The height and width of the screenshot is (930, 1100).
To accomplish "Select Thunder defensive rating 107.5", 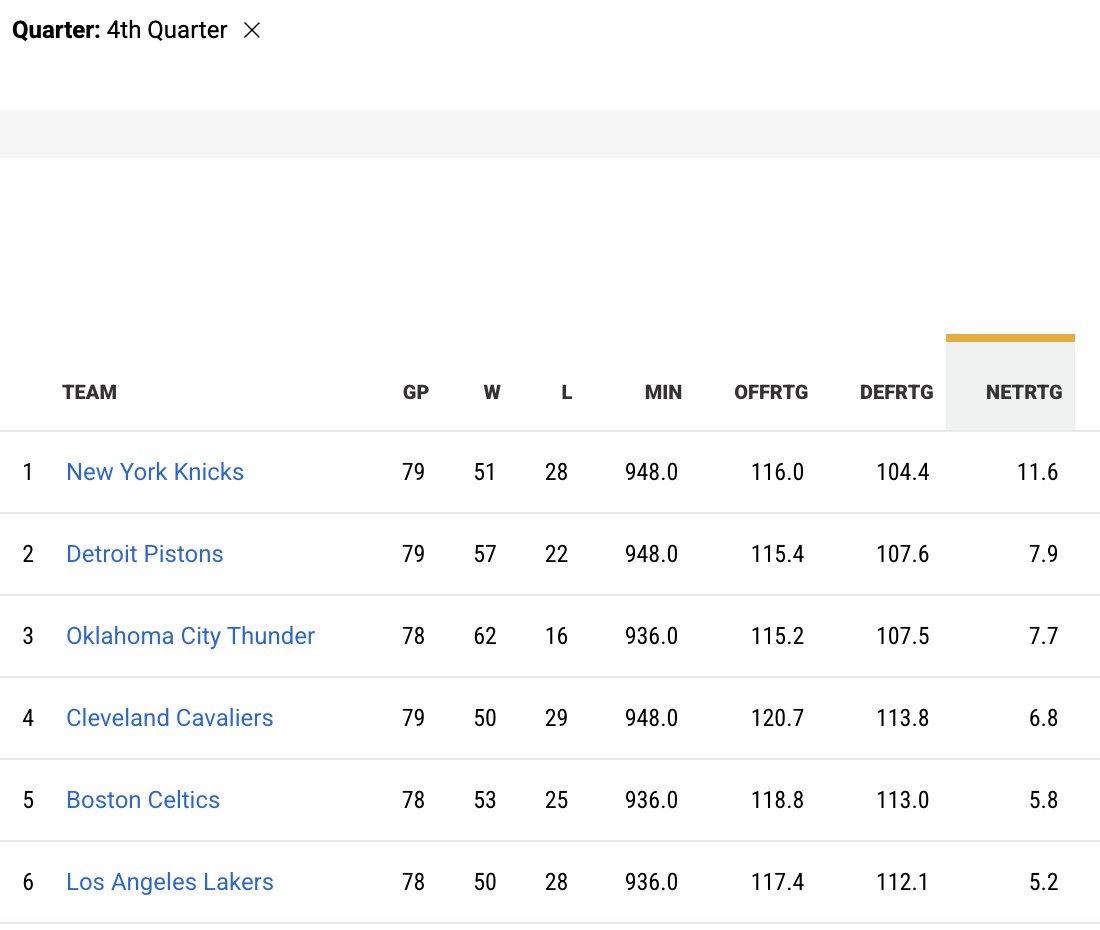I will pyautogui.click(x=902, y=636).
